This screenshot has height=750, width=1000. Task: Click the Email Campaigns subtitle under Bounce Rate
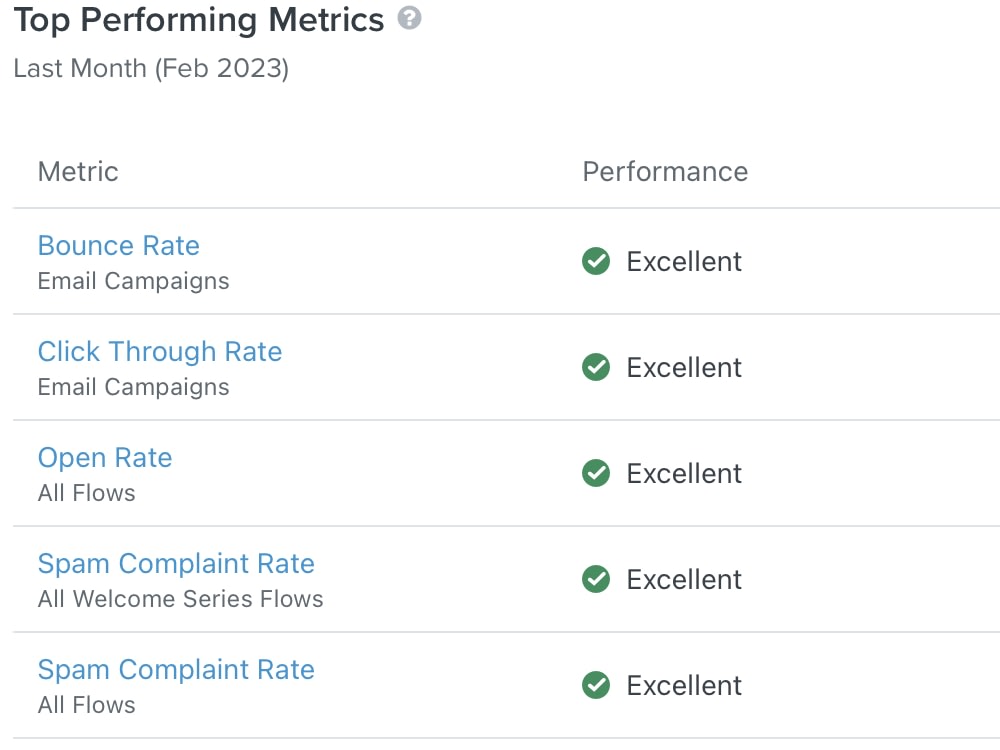133,281
